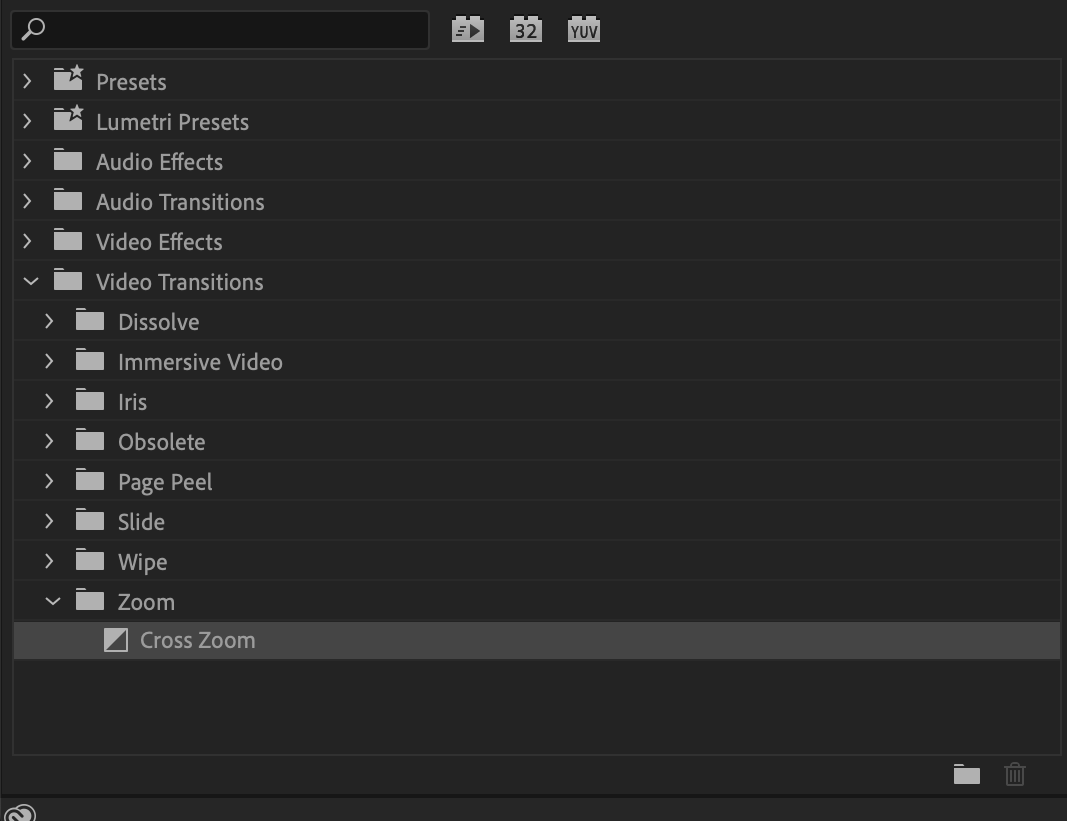Select the Lumetri Presets label
1067x821 pixels.
coord(173,123)
